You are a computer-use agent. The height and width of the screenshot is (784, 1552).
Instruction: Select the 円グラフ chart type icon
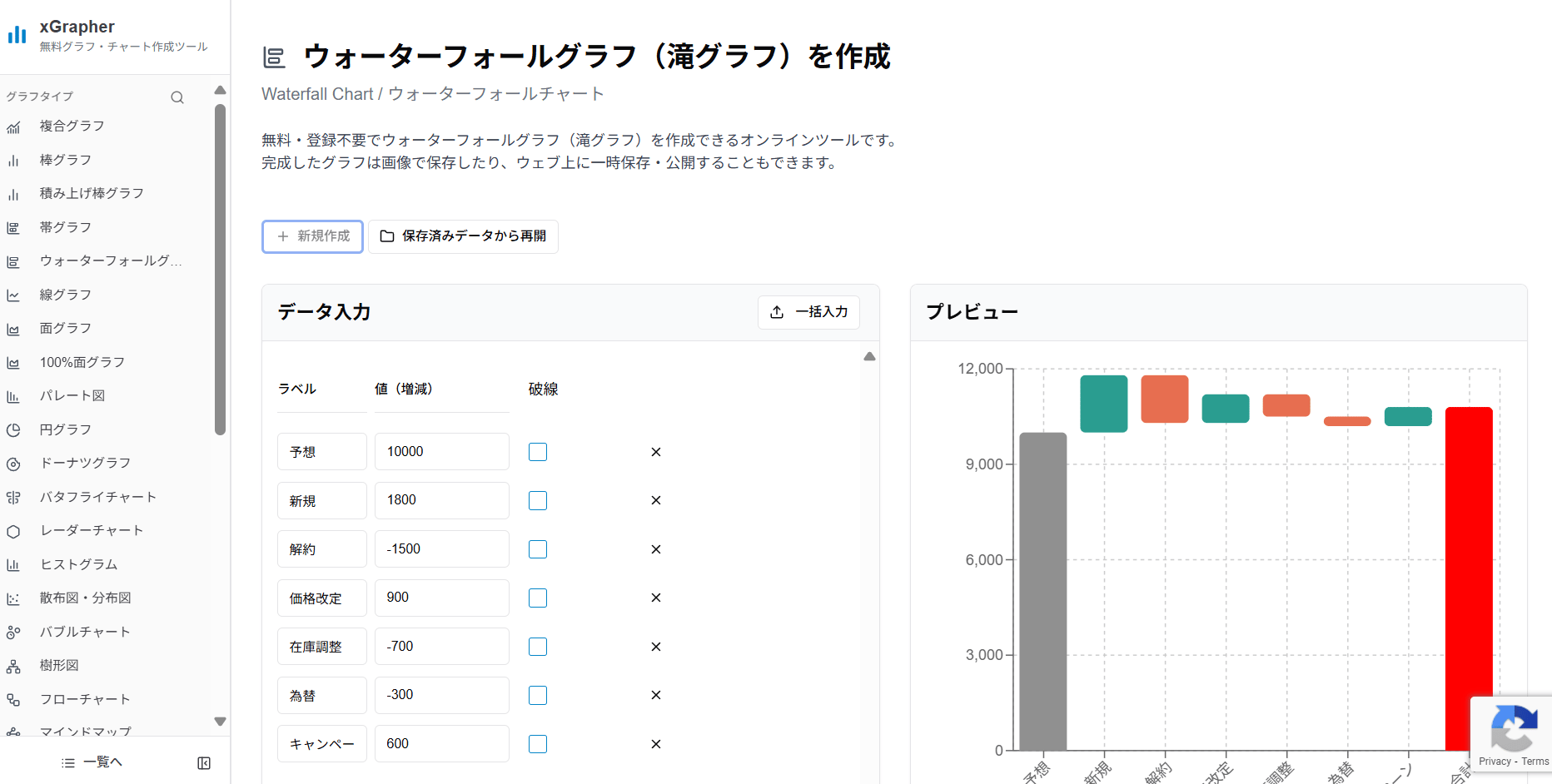[14, 429]
